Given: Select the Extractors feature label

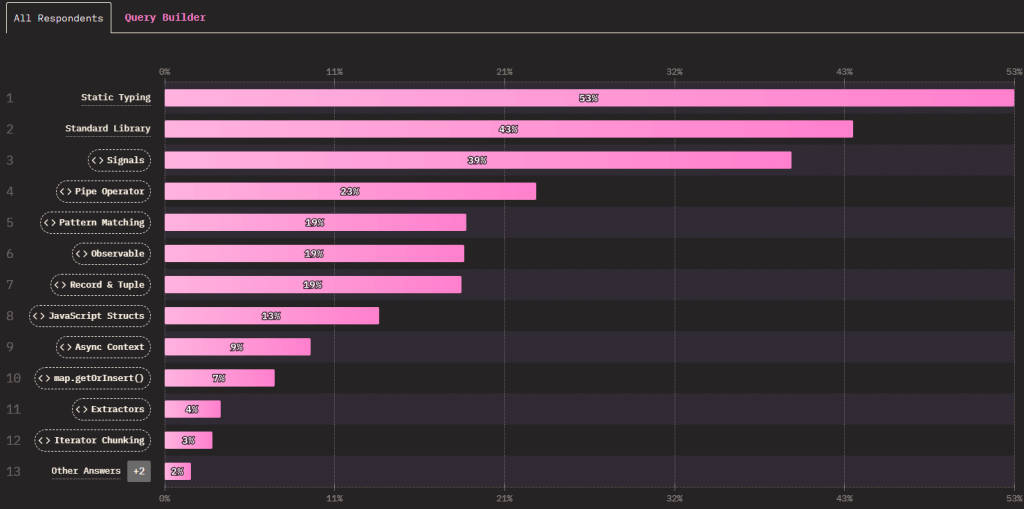Looking at the screenshot, I should pyautogui.click(x=119, y=409).
